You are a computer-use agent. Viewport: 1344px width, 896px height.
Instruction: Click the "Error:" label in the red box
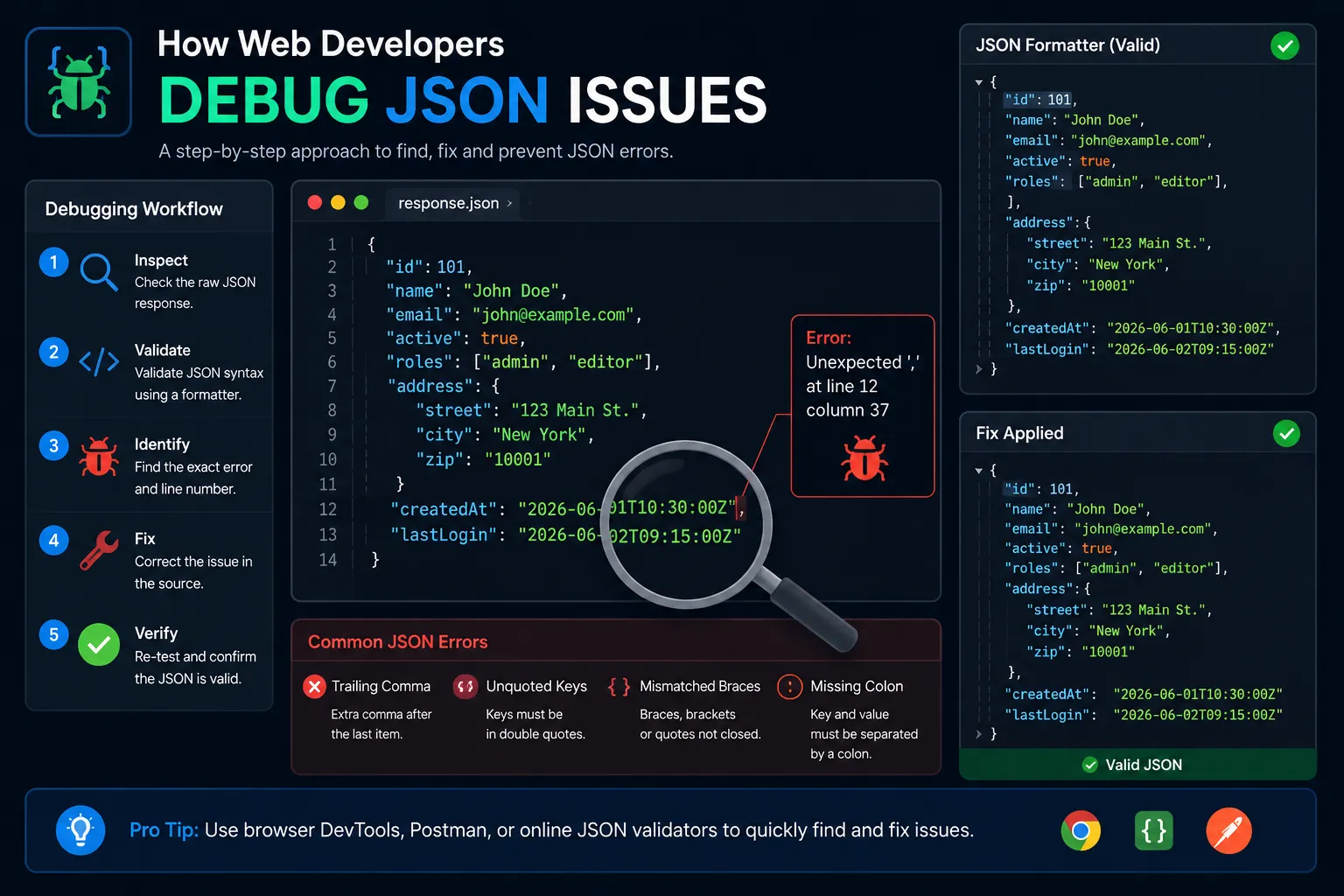pyautogui.click(x=829, y=338)
